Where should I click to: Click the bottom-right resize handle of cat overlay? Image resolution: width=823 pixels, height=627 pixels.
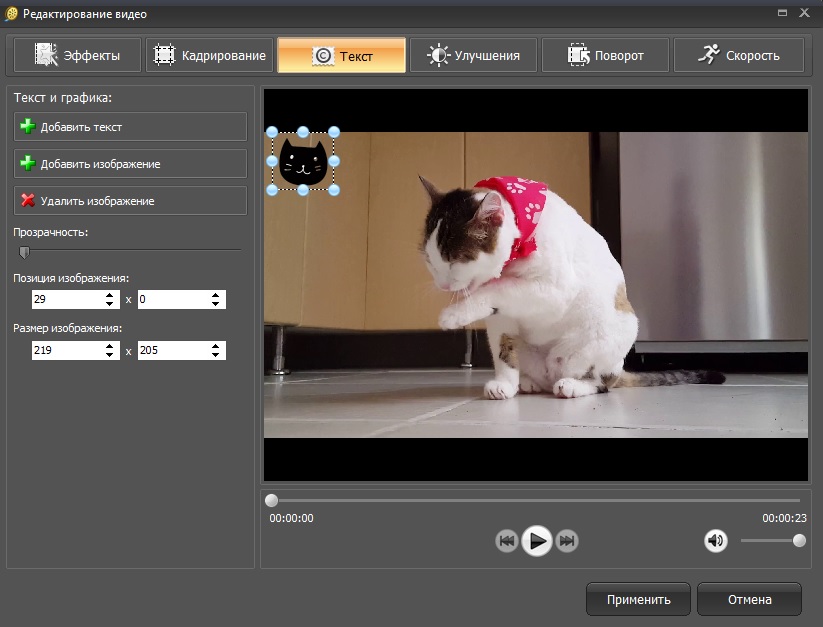(334, 190)
